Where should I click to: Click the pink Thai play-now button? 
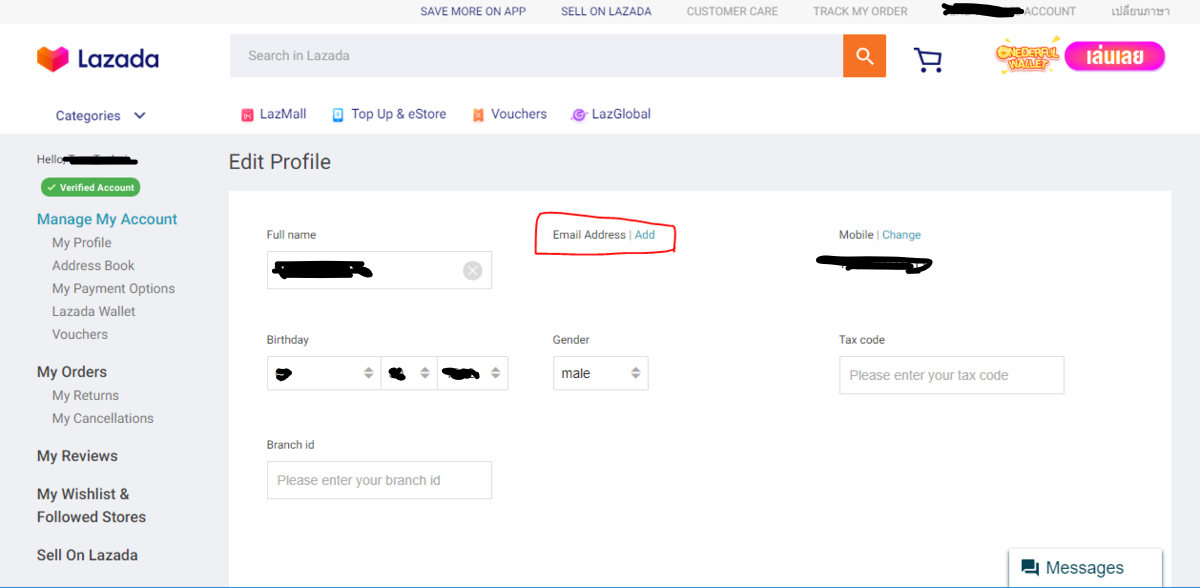[1114, 56]
